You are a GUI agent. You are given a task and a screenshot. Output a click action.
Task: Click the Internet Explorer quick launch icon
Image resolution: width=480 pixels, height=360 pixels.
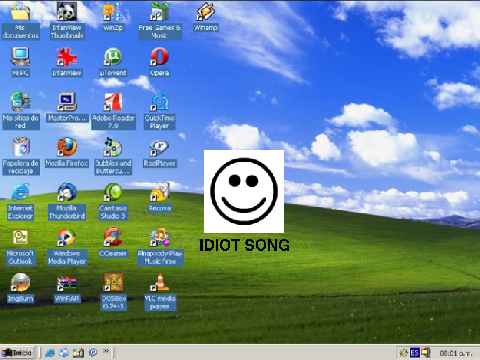50,353
